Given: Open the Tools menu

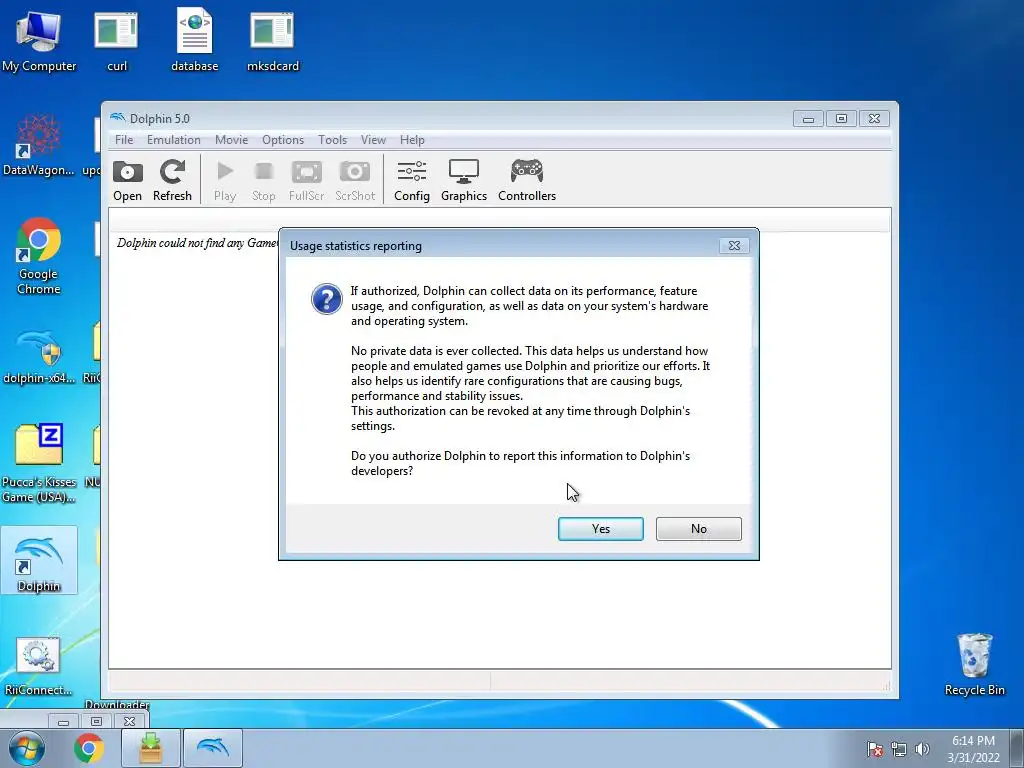Looking at the screenshot, I should coord(332,140).
